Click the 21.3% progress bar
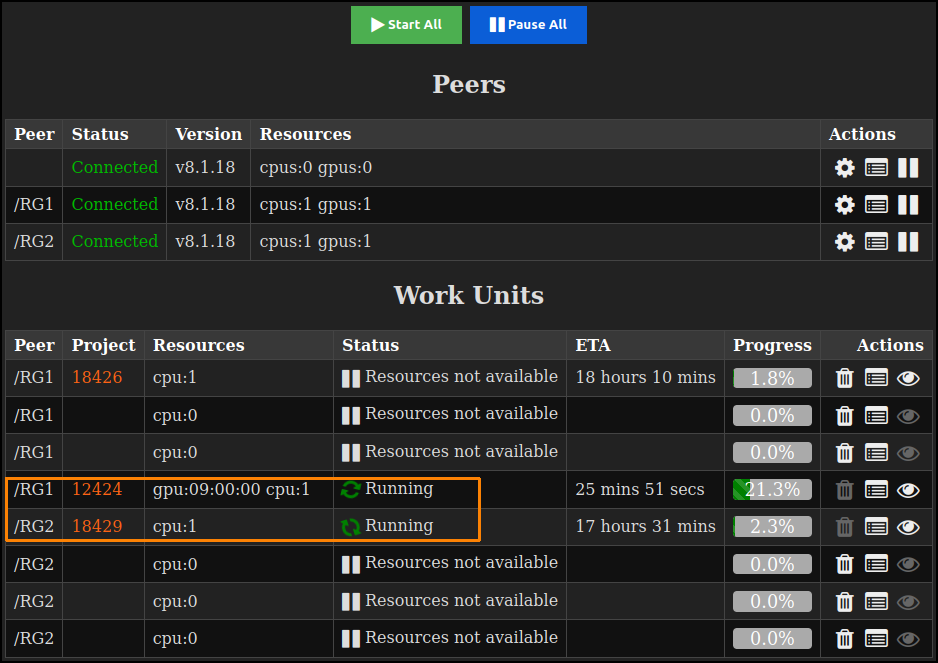The image size is (938, 663). 772,489
